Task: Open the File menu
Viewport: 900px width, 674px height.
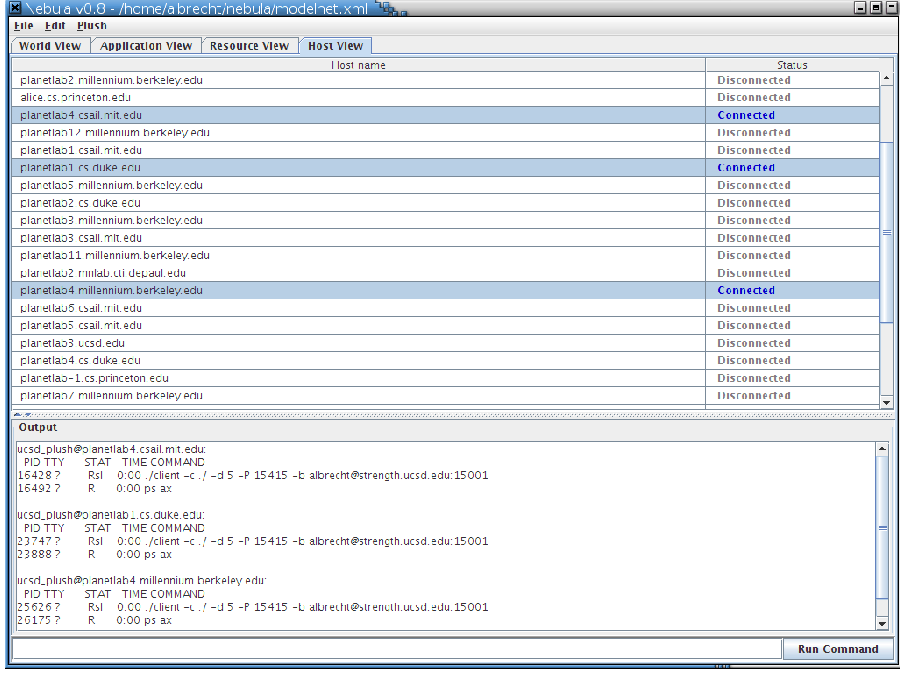Action: click(23, 26)
